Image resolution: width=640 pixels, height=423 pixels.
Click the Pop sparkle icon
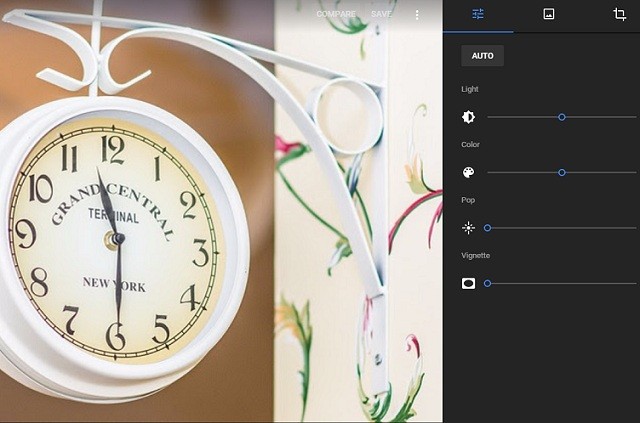[x=468, y=228]
